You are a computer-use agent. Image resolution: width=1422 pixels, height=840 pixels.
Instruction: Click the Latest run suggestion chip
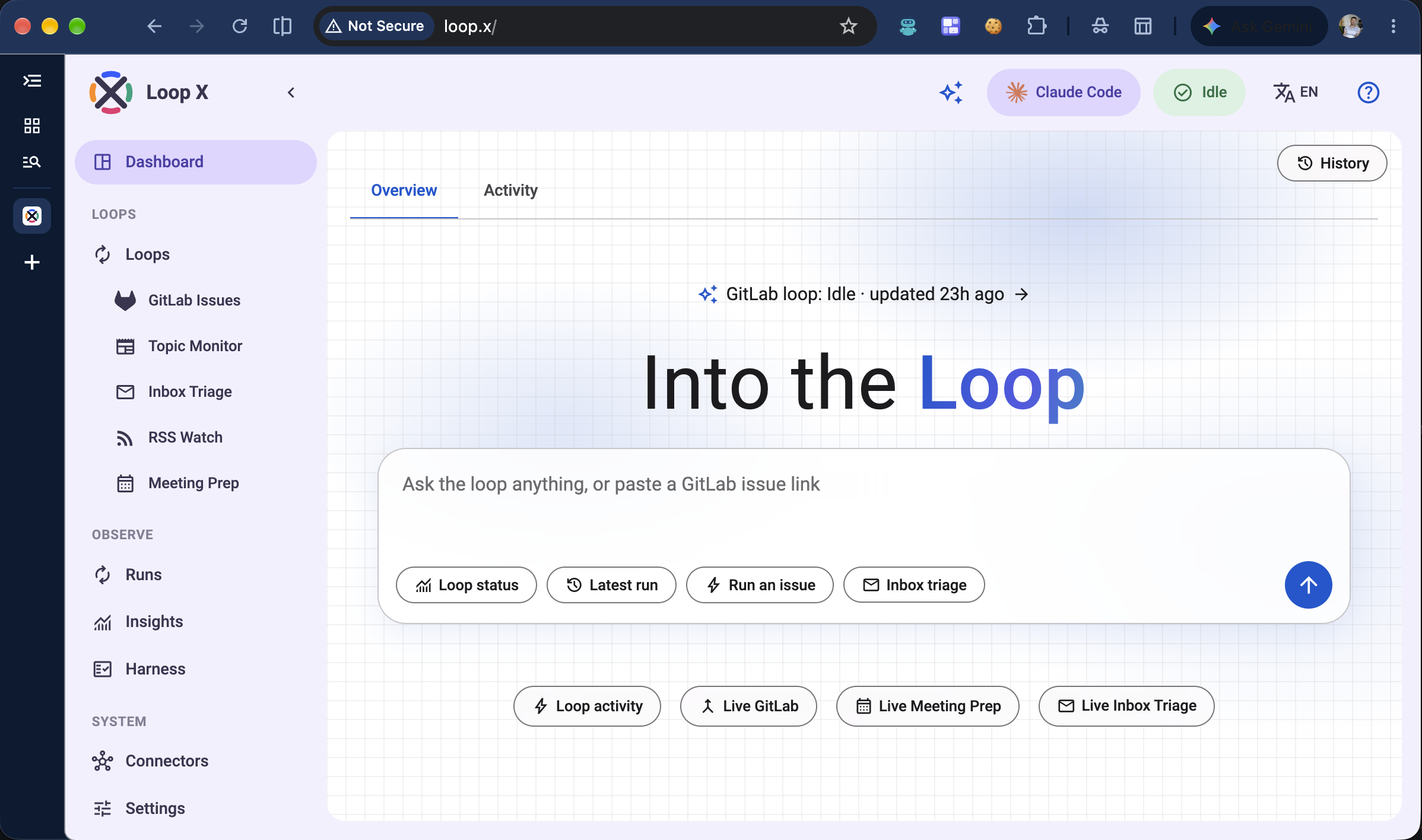coord(611,585)
